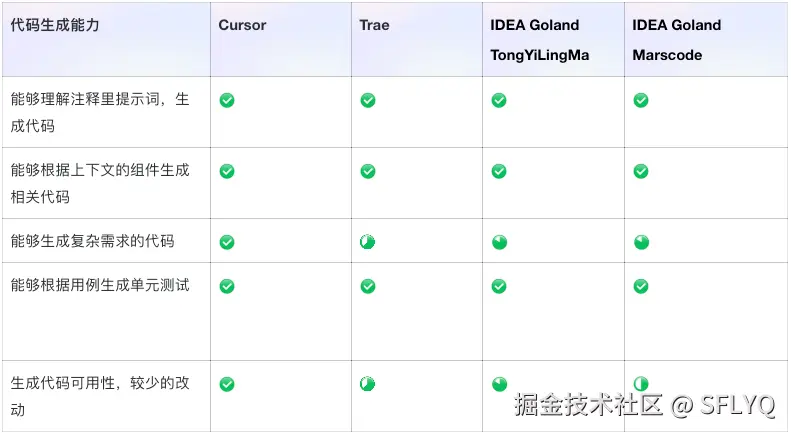
Task: Click TongYiLingMa's pie icon for code usability
Action: [x=499, y=384]
